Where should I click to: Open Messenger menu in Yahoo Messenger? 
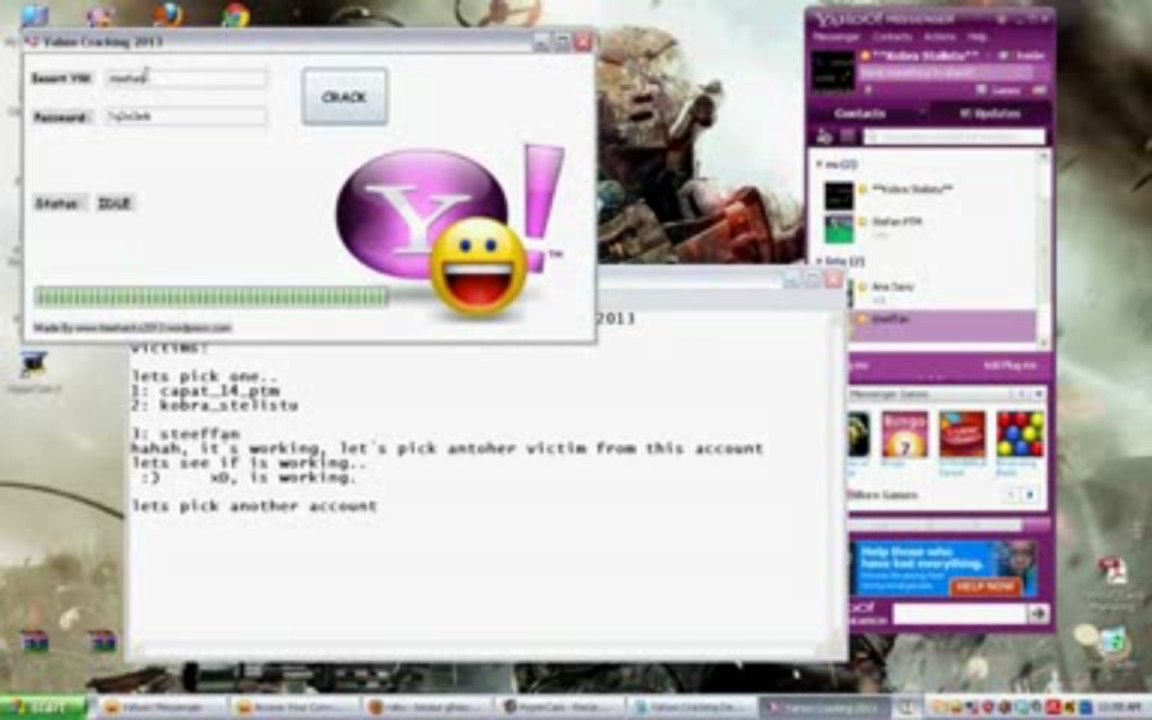pos(836,37)
